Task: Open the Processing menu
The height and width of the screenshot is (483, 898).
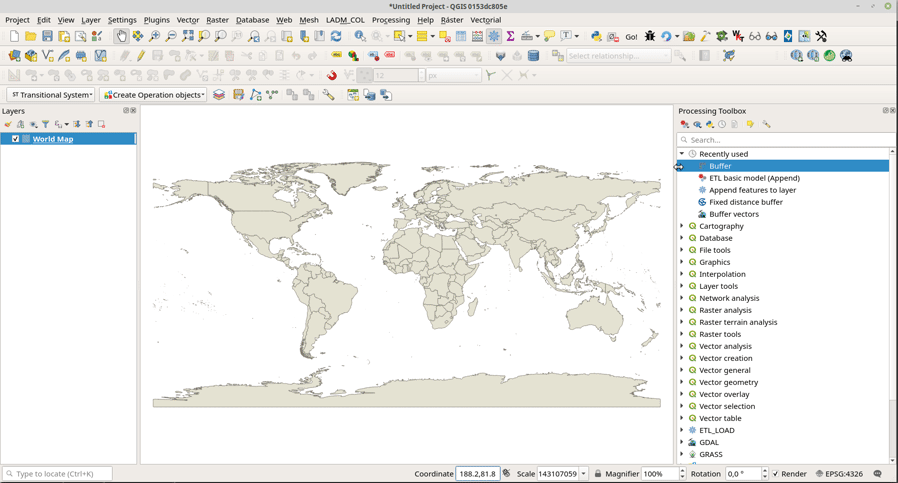Action: pos(391,19)
